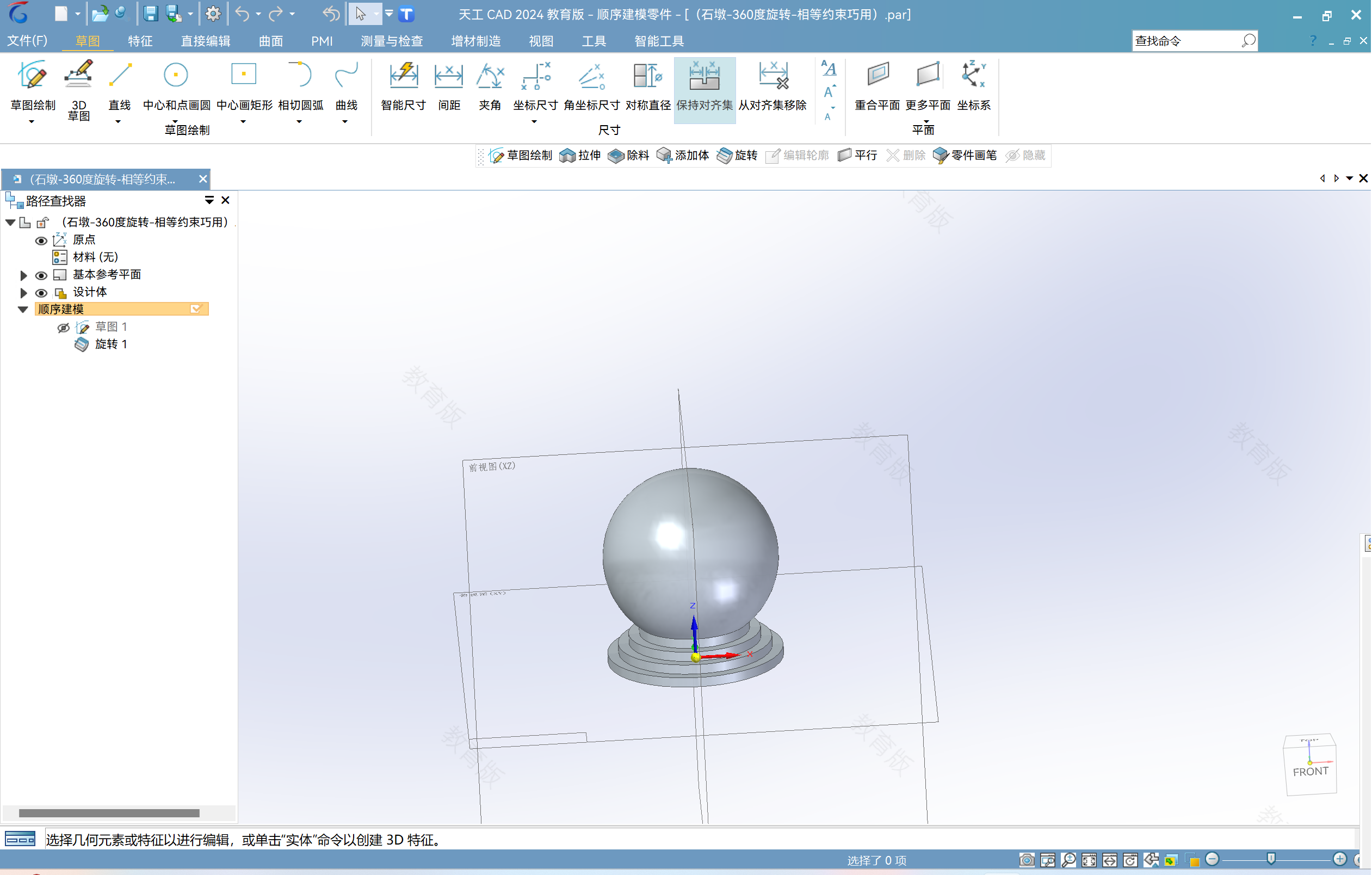Open the 草图绘制 ribbon button dropdown arrow
The image size is (1372, 875).
click(x=32, y=122)
